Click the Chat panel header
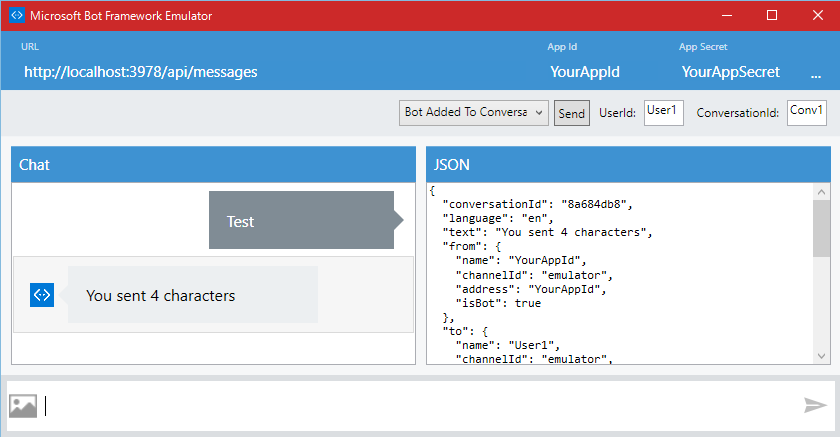This screenshot has width=840, height=437. [x=213, y=164]
